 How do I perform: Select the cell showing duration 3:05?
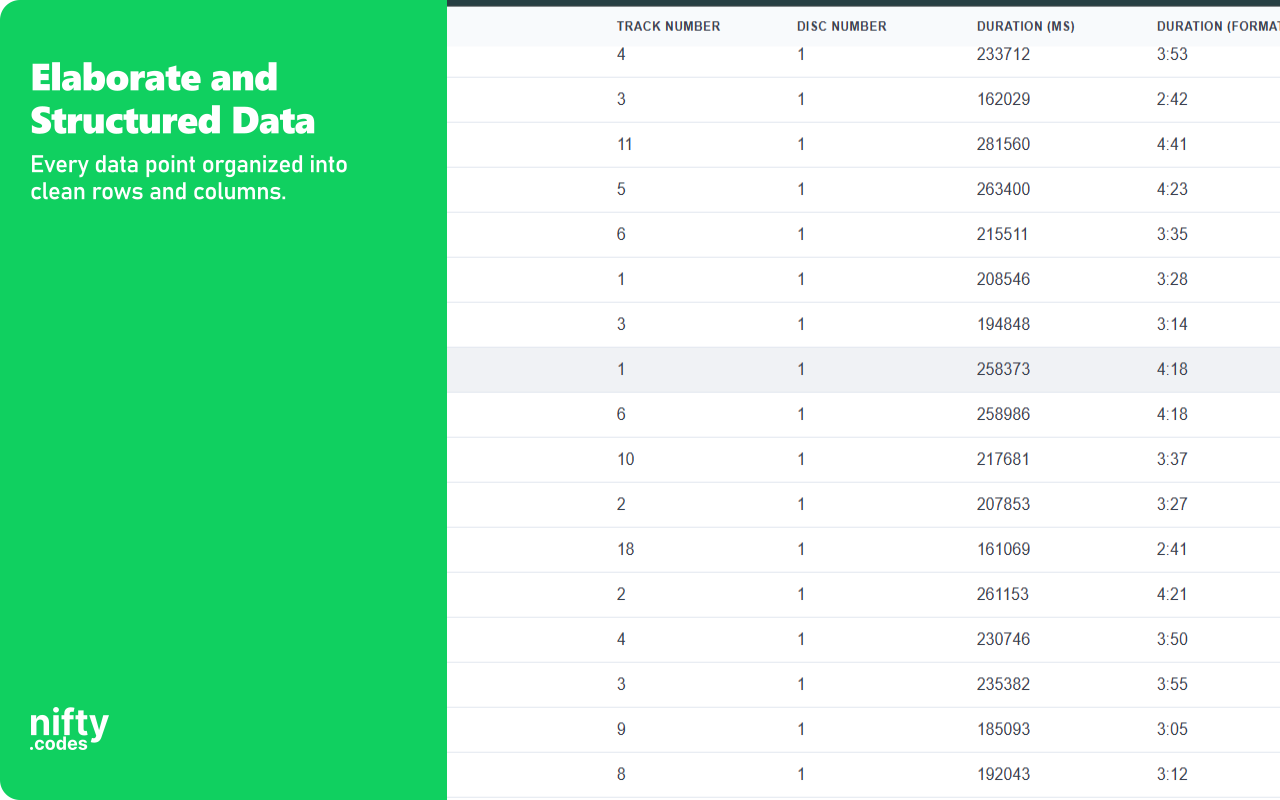[x=1171, y=729]
